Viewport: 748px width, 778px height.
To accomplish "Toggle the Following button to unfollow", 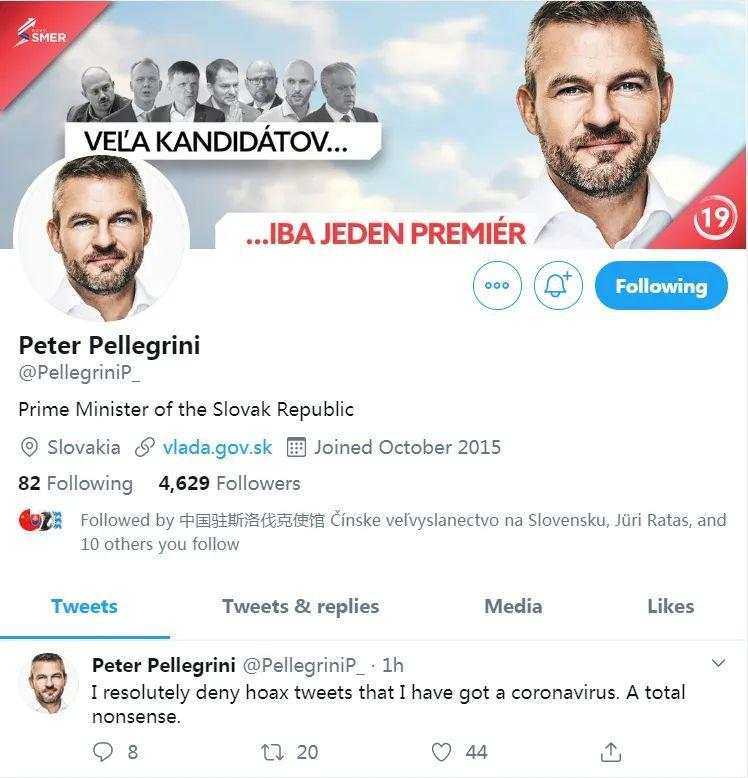I will point(661,286).
